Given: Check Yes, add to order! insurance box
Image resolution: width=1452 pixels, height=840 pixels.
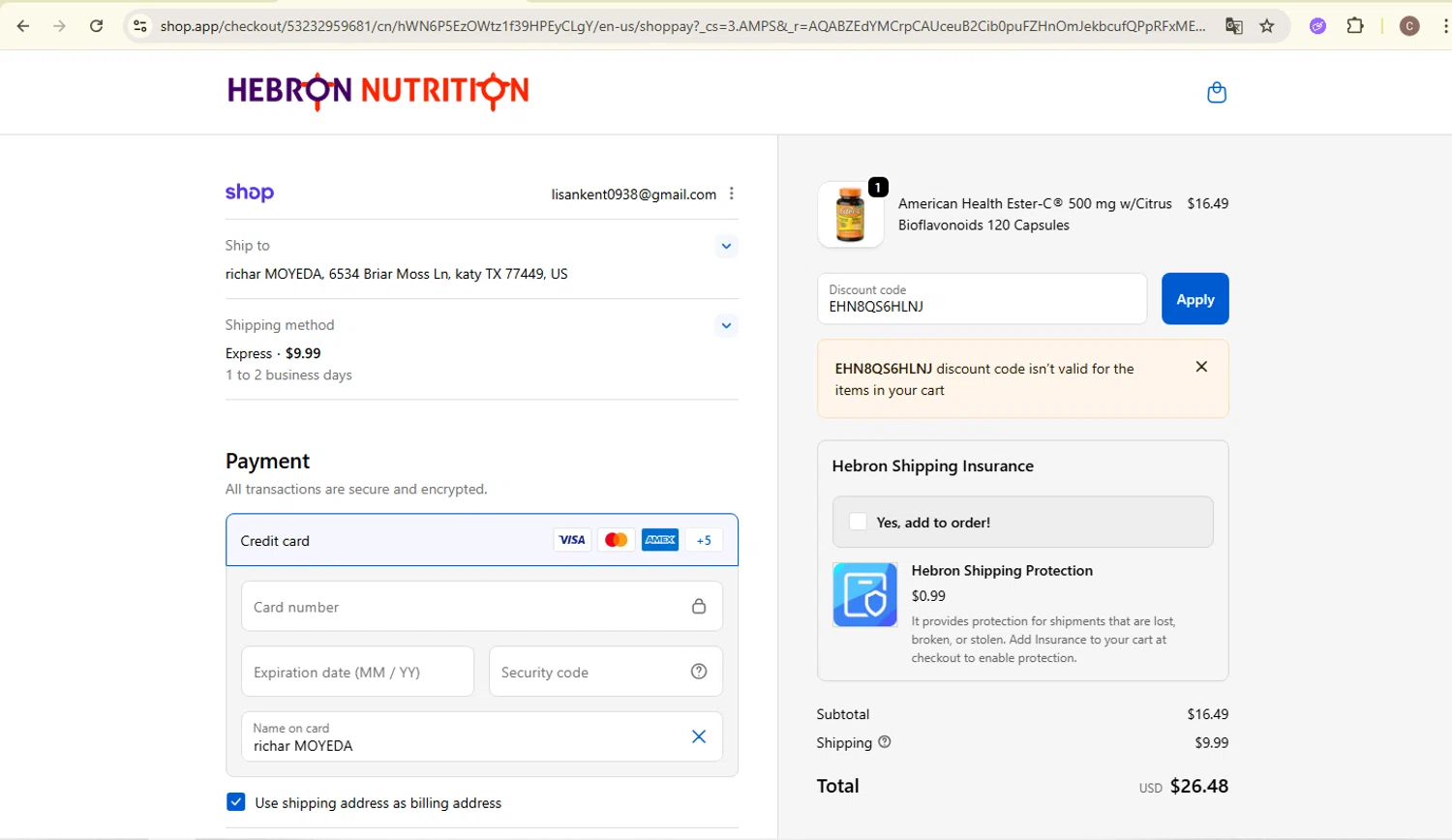Looking at the screenshot, I should point(858,522).
